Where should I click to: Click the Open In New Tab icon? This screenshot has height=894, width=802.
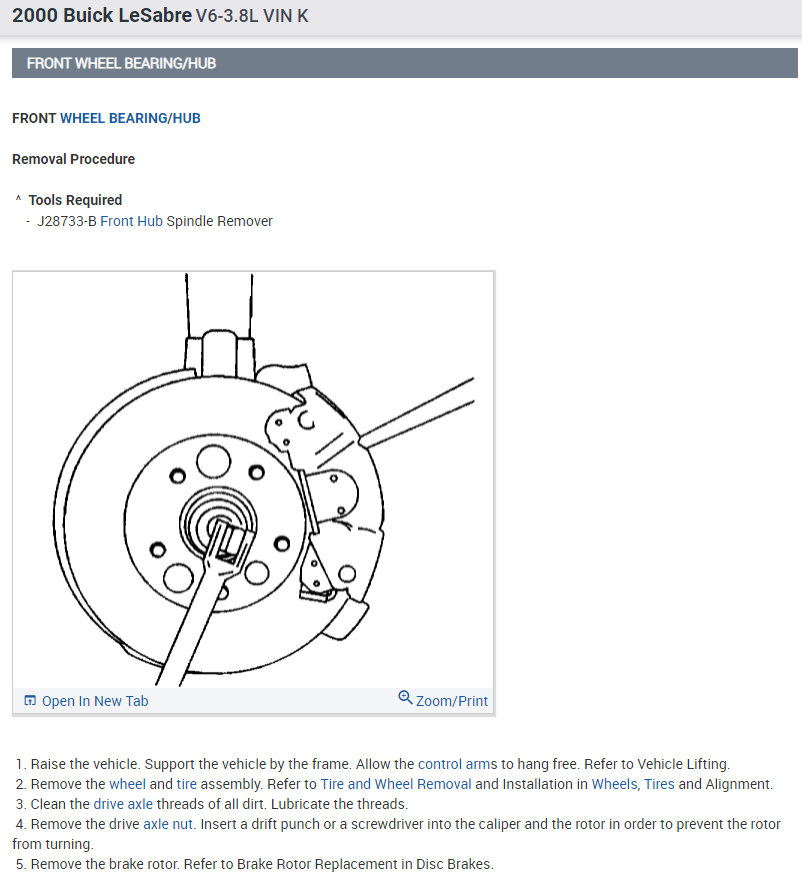(30, 700)
